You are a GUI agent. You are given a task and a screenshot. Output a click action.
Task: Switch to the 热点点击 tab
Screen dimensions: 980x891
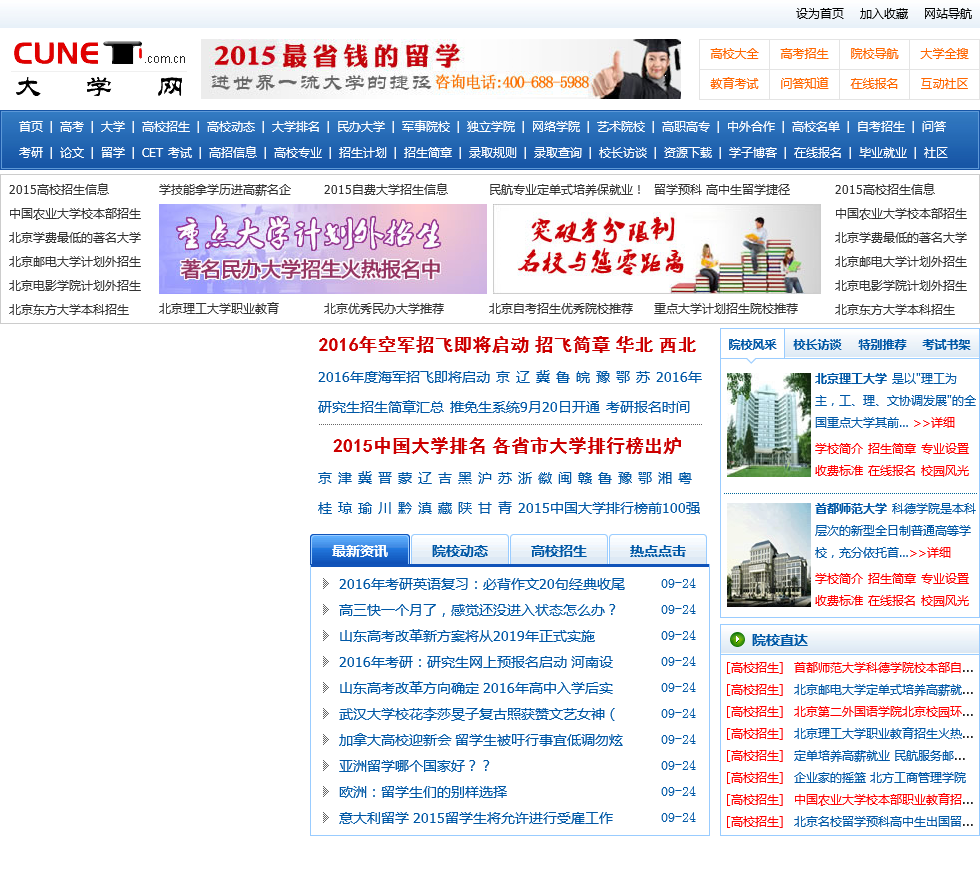[x=658, y=550]
